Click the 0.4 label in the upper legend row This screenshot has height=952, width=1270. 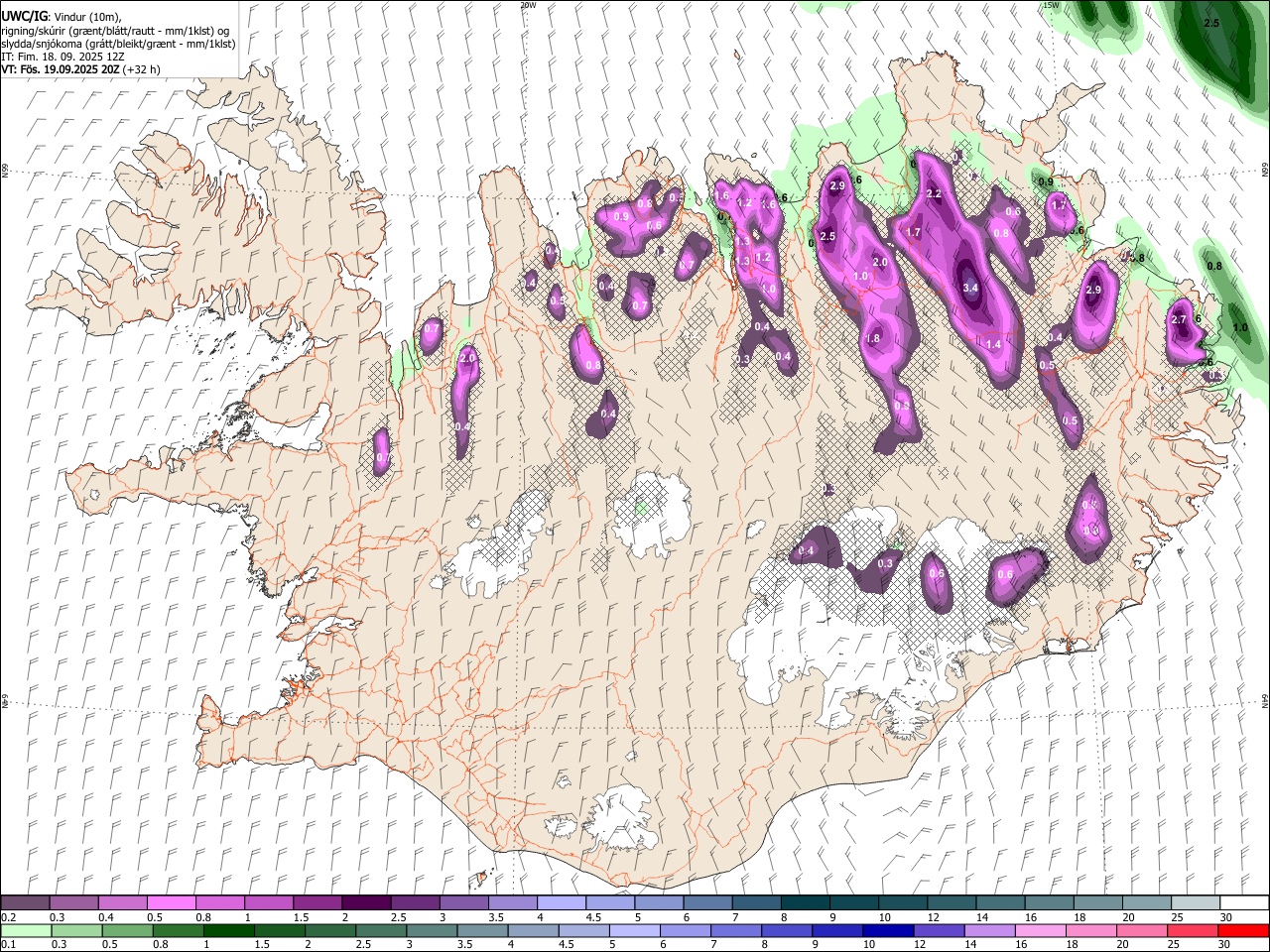106,917
